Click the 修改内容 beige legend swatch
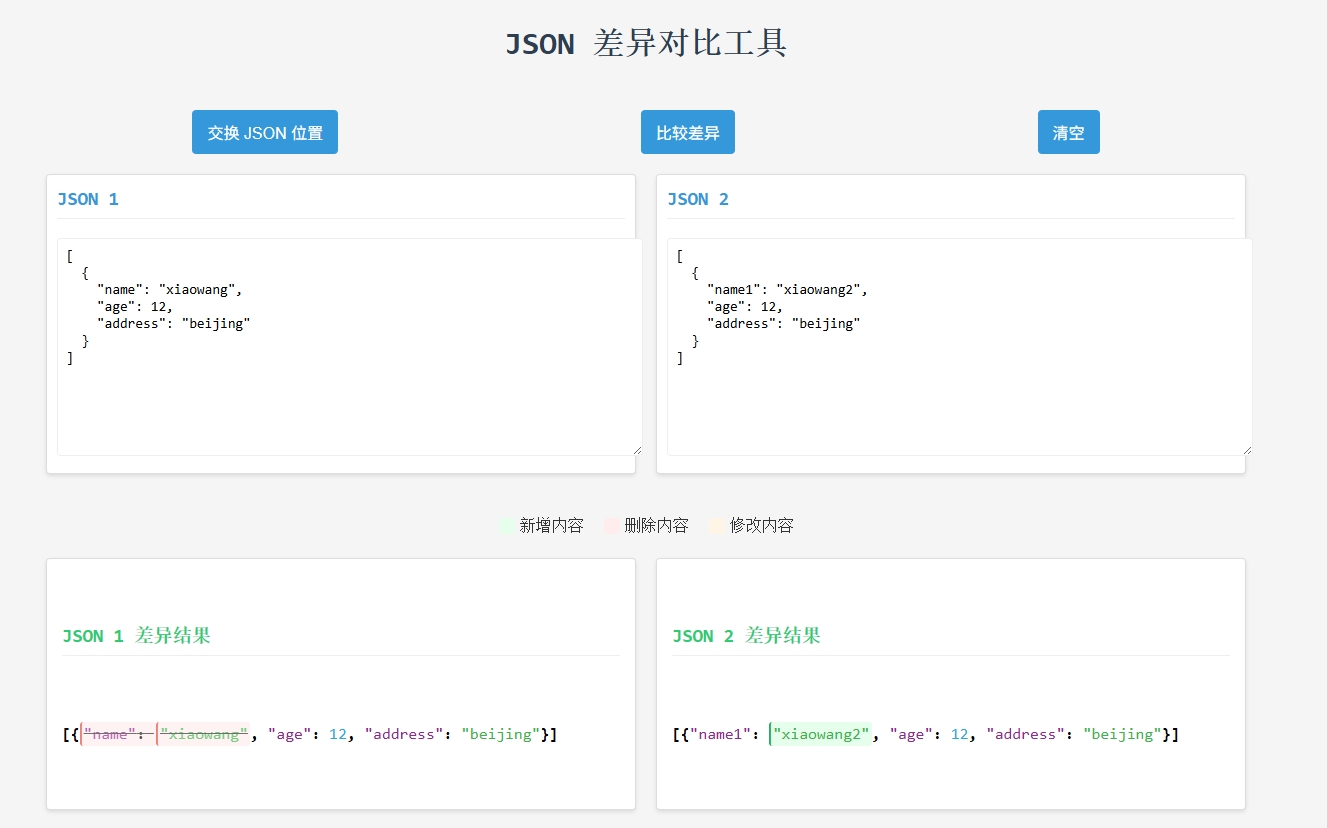 pyautogui.click(x=717, y=526)
